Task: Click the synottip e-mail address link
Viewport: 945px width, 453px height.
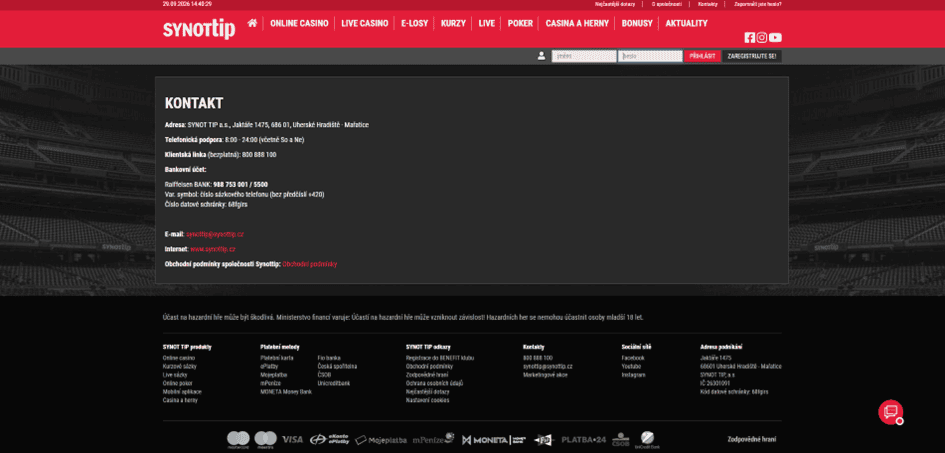Action: click(x=215, y=234)
